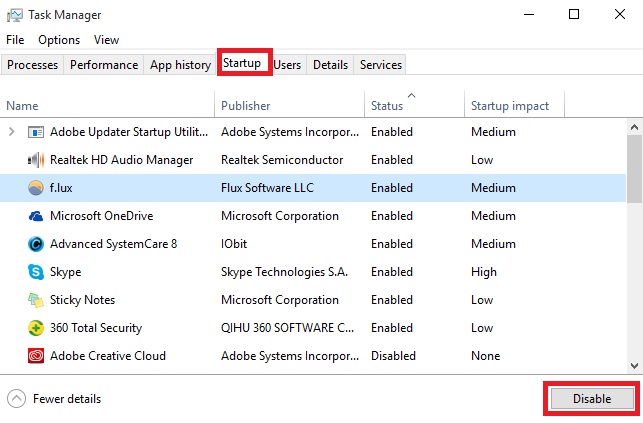Click the Adobe Creative Cloud icon
This screenshot has width=643, height=423.
click(36, 356)
